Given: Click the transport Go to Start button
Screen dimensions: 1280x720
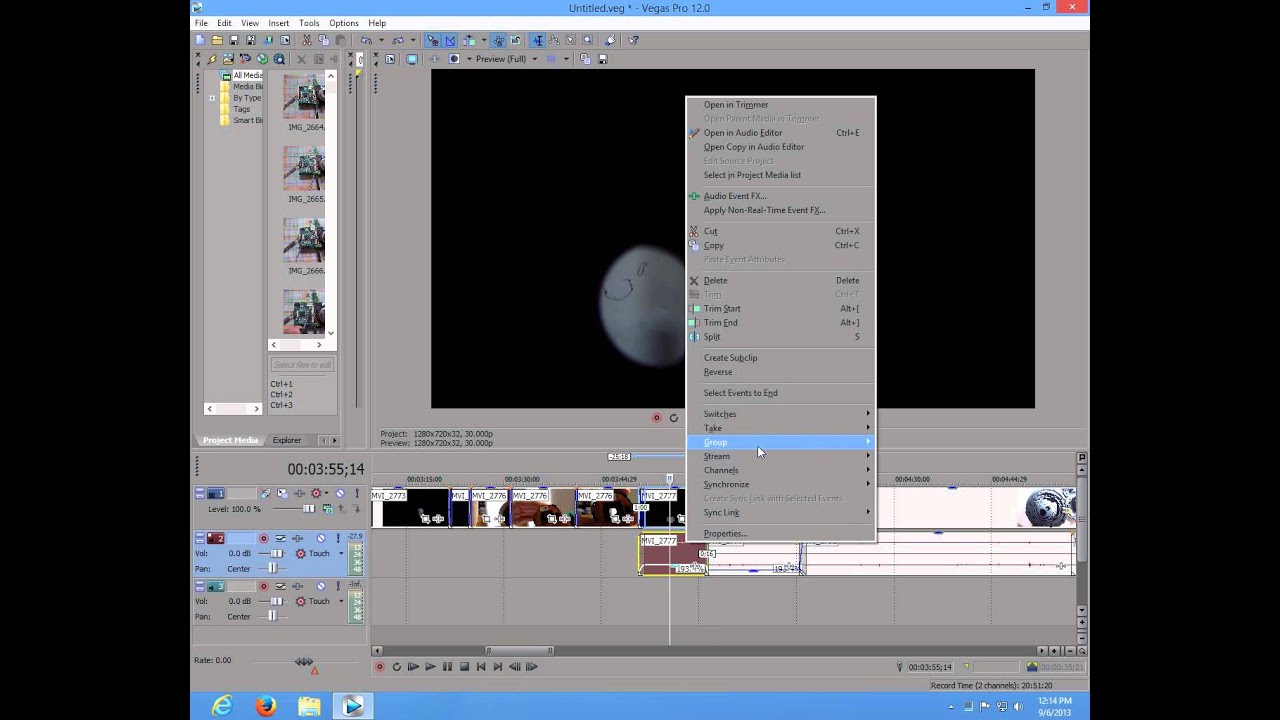Looking at the screenshot, I should [481, 667].
